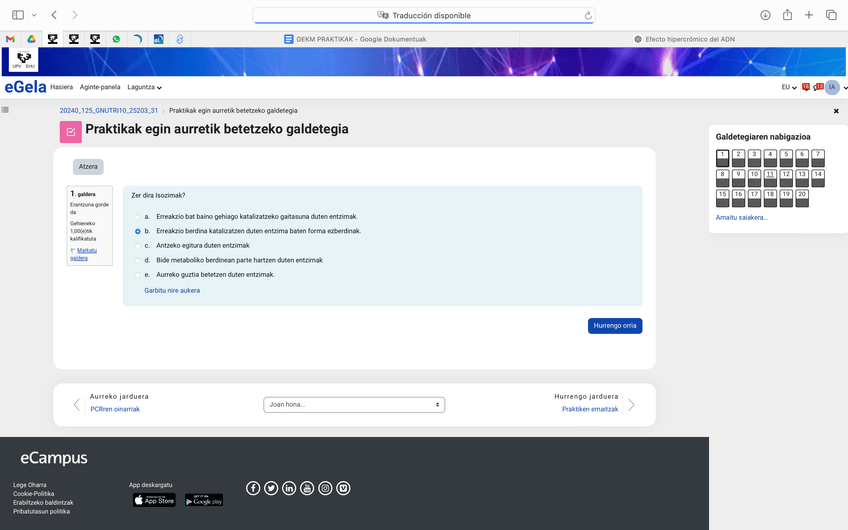
Task: Clear my choice with Garbitu nire aukera
Action: pos(172,290)
